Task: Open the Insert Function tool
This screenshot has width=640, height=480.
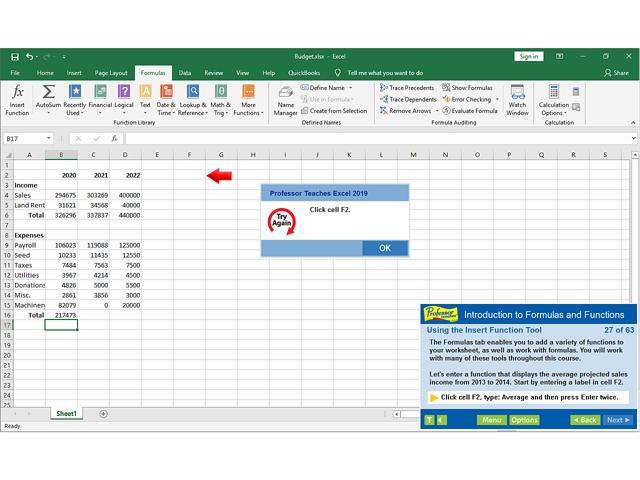Action: point(17,99)
